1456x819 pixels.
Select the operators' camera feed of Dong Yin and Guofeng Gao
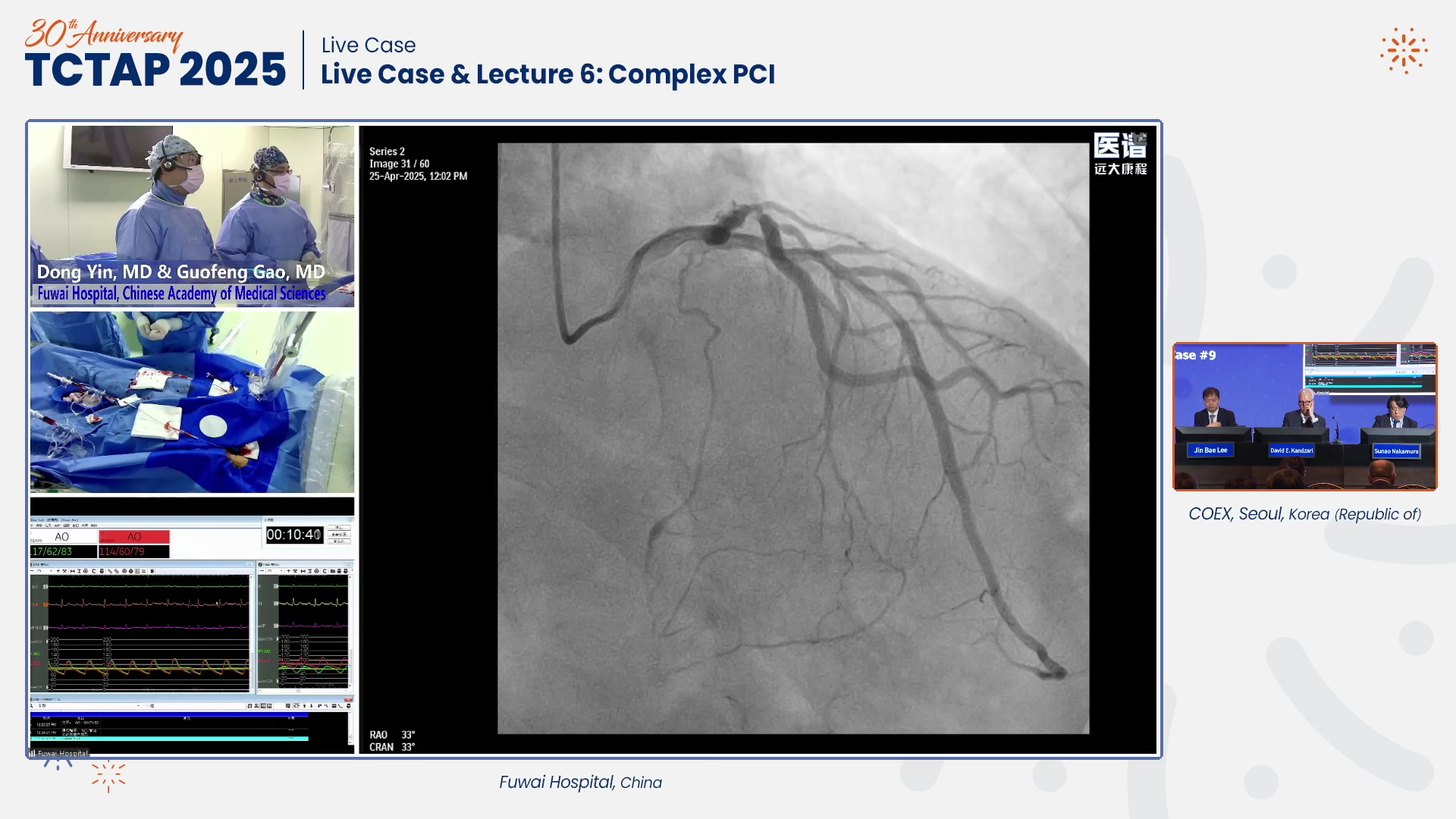click(x=192, y=216)
